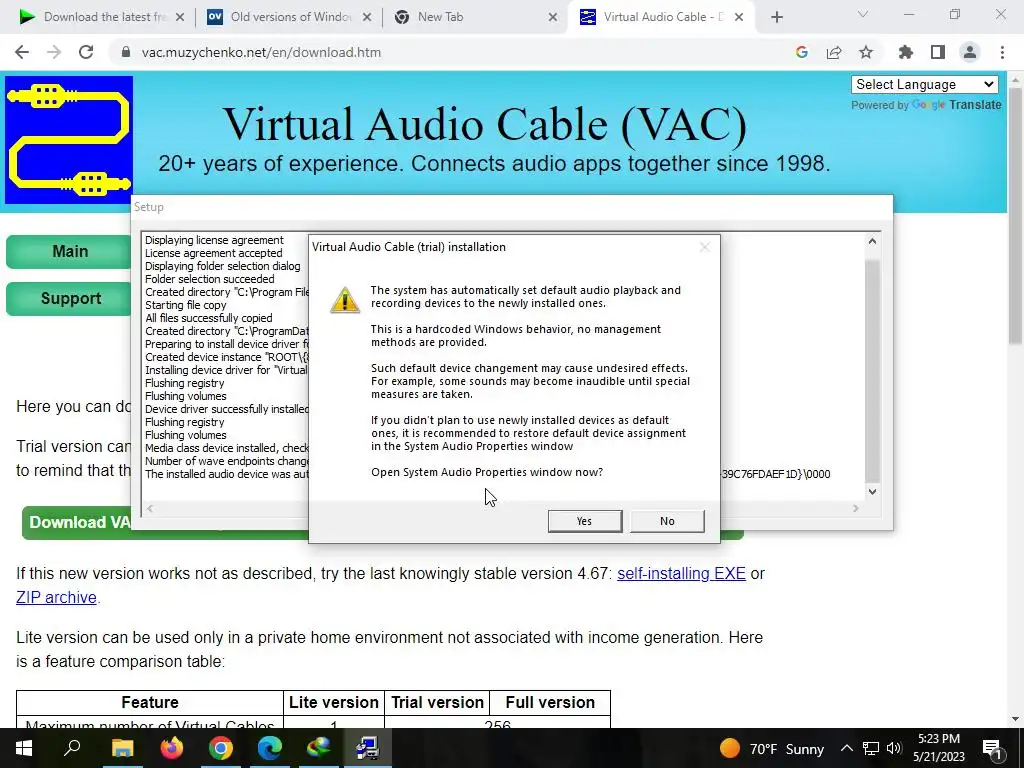The width and height of the screenshot is (1024, 768).
Task: Open the 70°F Sunny weather widget
Action: [x=772, y=748]
